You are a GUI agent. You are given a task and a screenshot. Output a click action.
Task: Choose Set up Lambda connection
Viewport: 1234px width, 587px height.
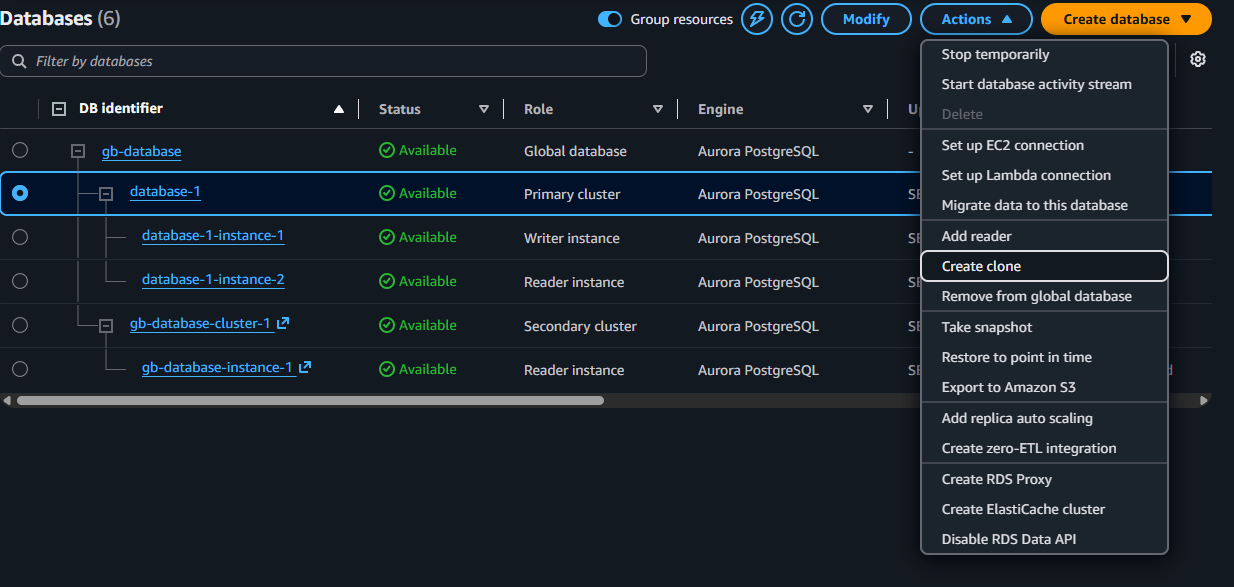1044,175
